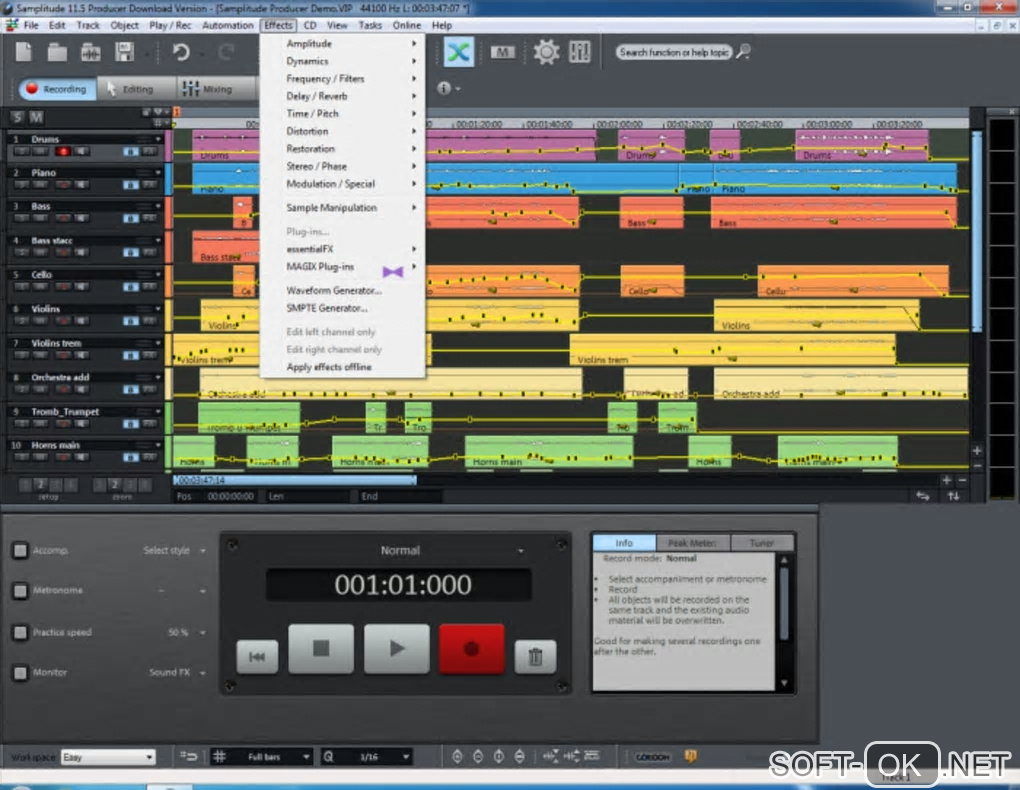Click the blue crossfade X toolbar icon
The height and width of the screenshot is (790, 1020).
click(459, 52)
